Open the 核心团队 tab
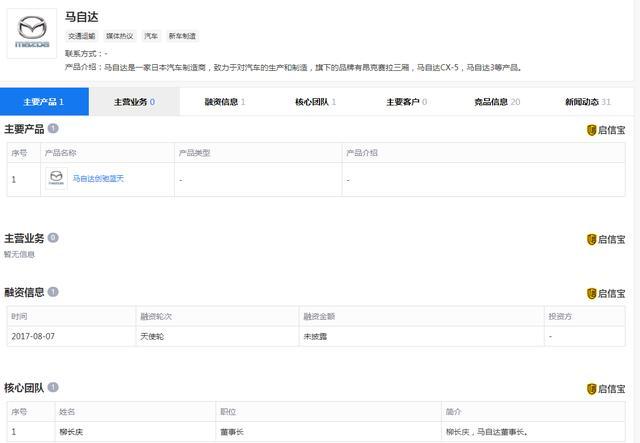This screenshot has height=443, width=640. coord(316,102)
